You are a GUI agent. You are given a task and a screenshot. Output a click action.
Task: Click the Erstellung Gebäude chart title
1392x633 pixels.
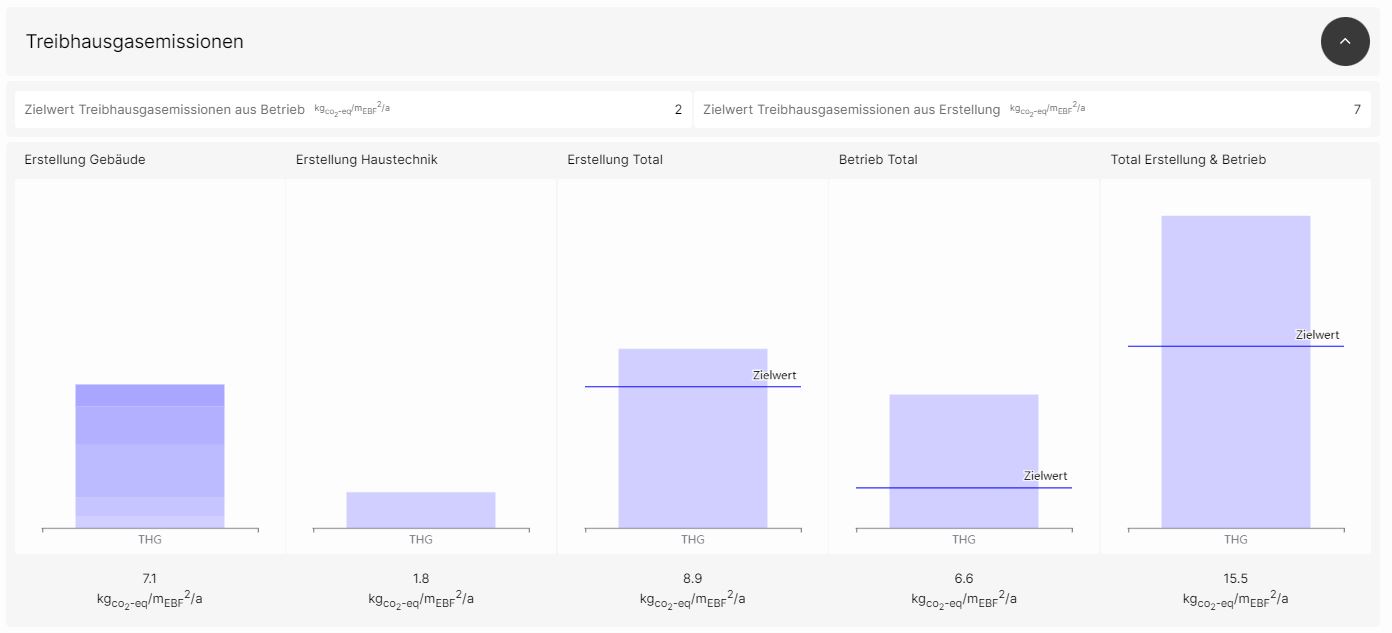[85, 160]
